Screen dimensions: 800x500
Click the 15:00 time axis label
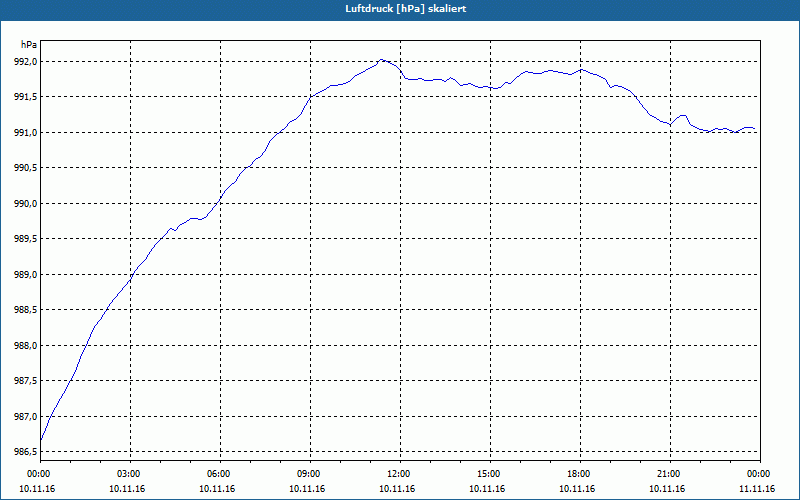[x=490, y=474]
